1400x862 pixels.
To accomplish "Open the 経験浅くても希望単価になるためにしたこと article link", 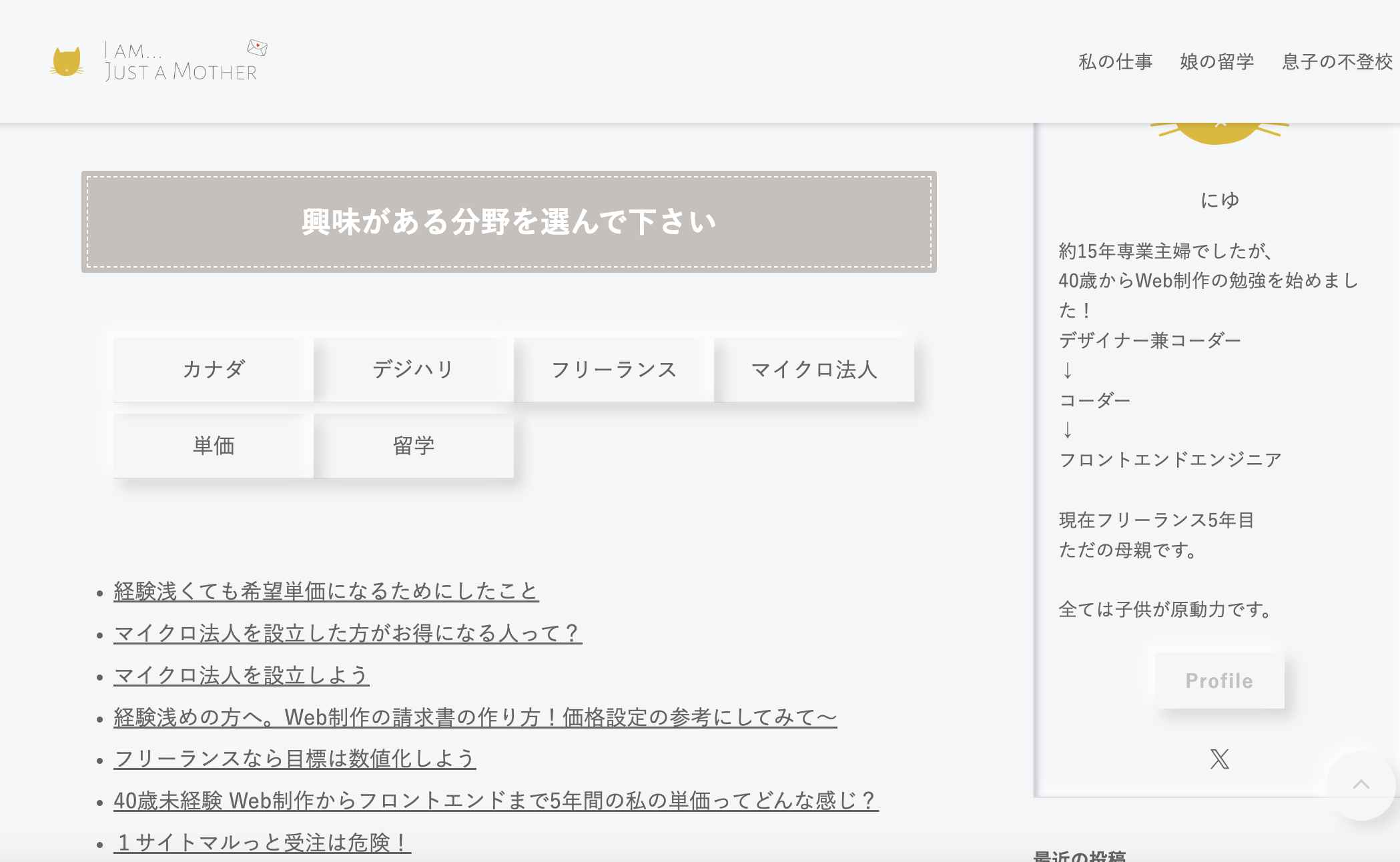I will [x=326, y=591].
